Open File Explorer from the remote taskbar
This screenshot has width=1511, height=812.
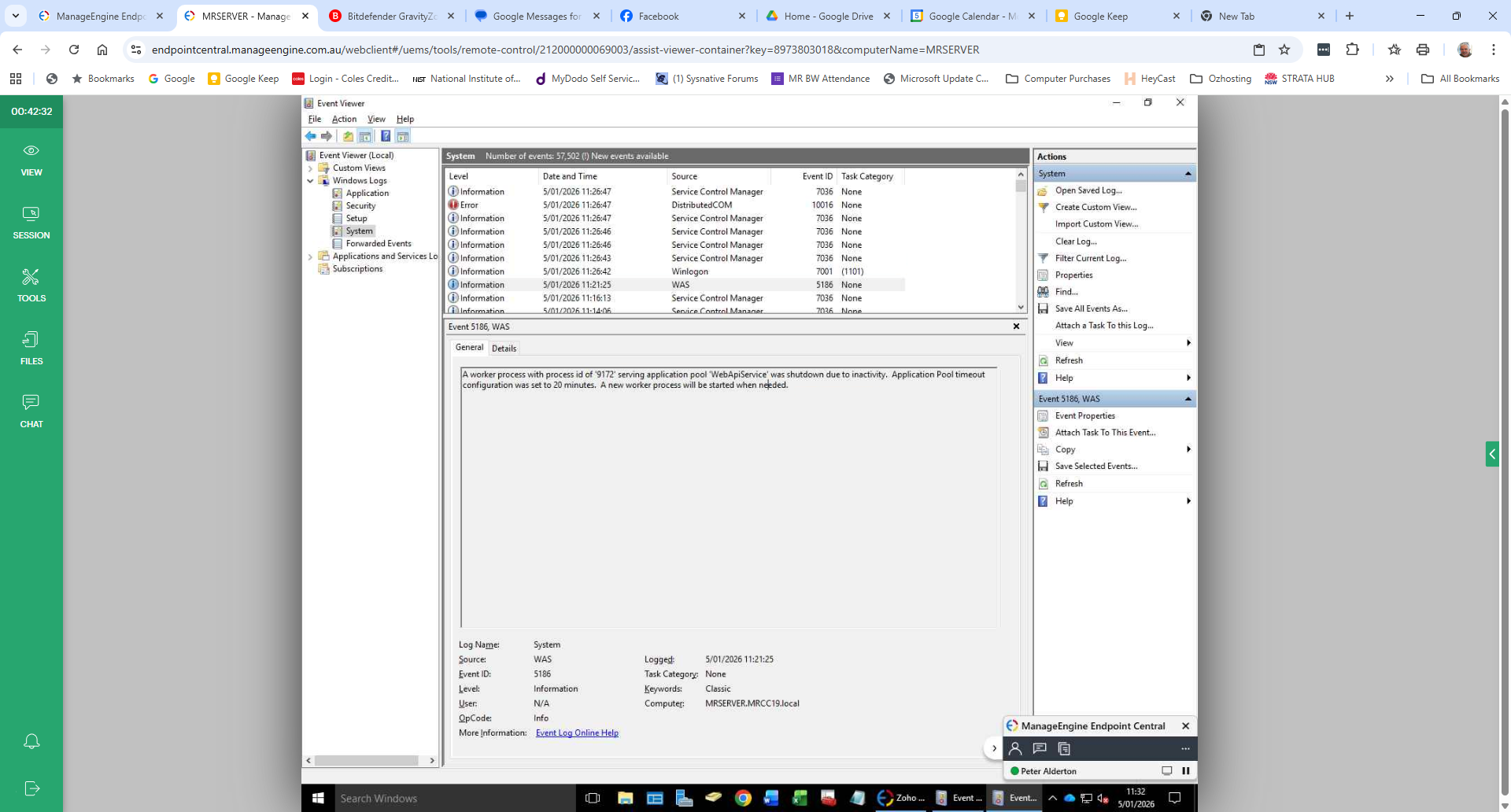click(x=626, y=798)
